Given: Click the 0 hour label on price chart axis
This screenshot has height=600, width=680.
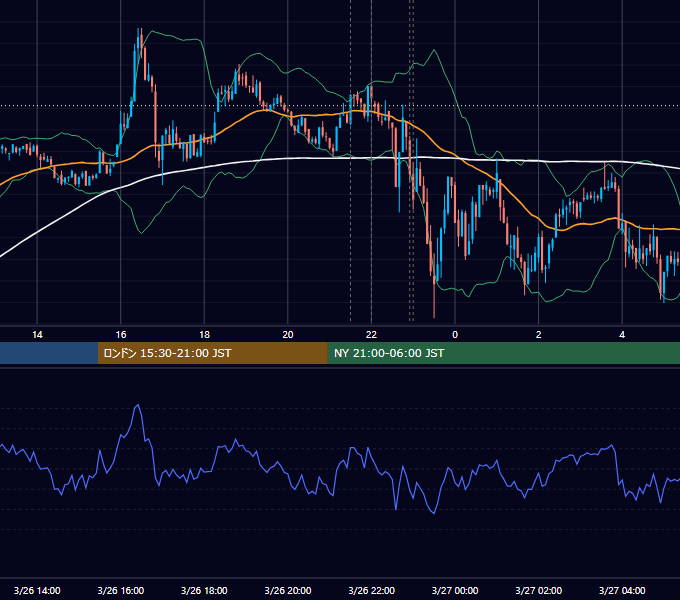Looking at the screenshot, I should [x=455, y=335].
